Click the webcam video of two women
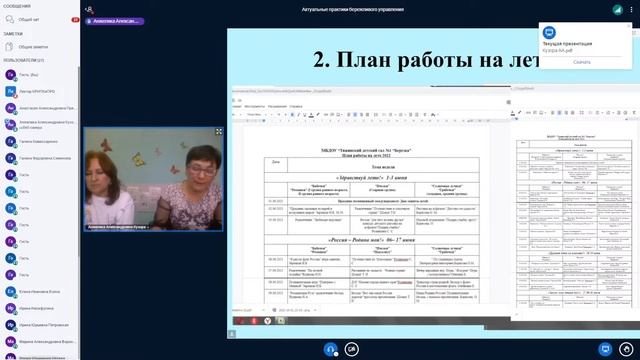Screen dimensions: 640x360 [153, 179]
